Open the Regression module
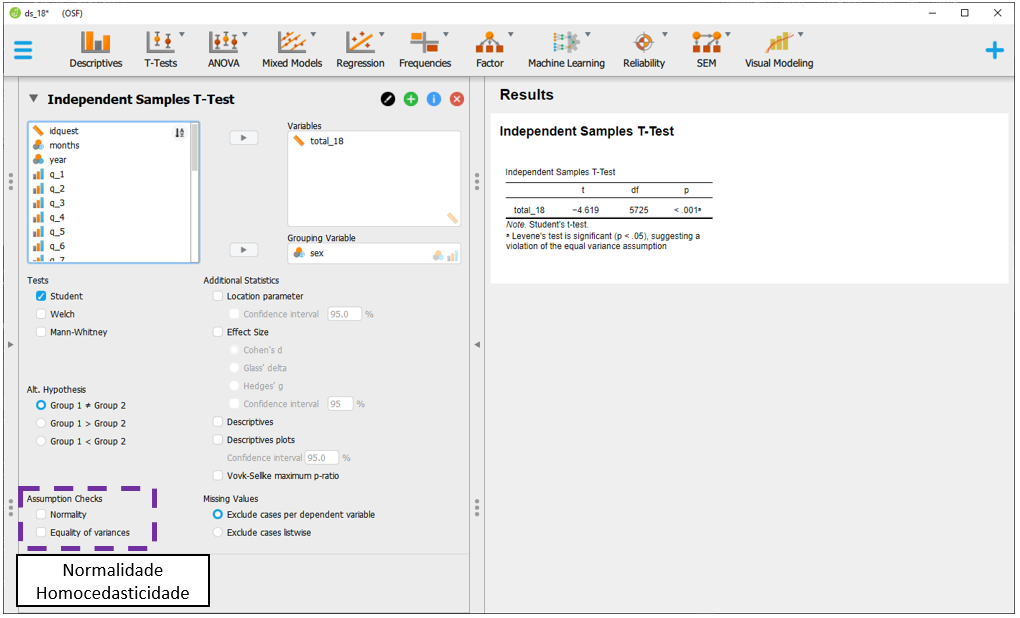 tap(360, 50)
